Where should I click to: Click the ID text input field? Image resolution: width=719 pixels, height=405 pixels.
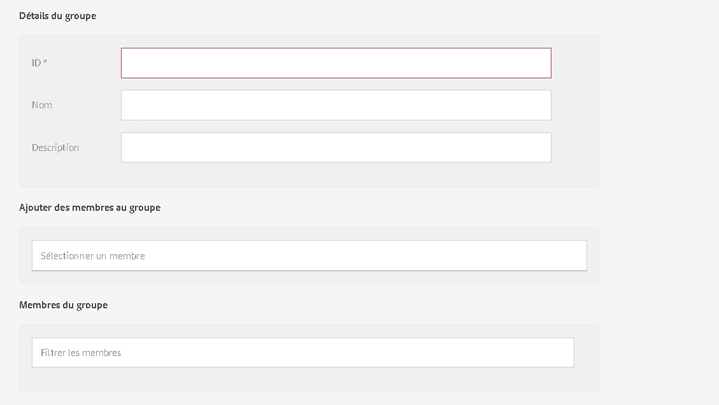tap(335, 63)
